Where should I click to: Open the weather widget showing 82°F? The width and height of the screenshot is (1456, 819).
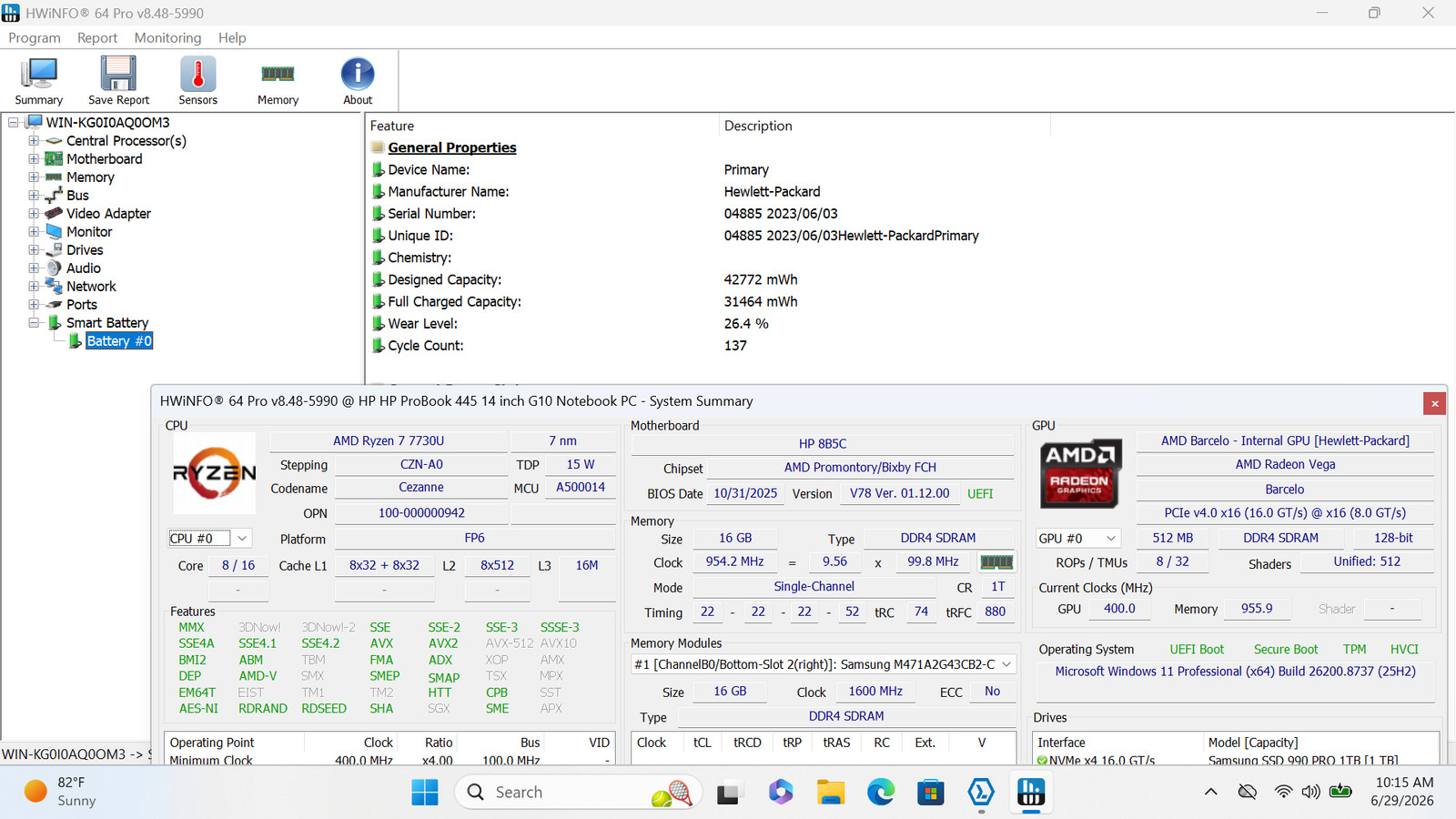pyautogui.click(x=60, y=792)
